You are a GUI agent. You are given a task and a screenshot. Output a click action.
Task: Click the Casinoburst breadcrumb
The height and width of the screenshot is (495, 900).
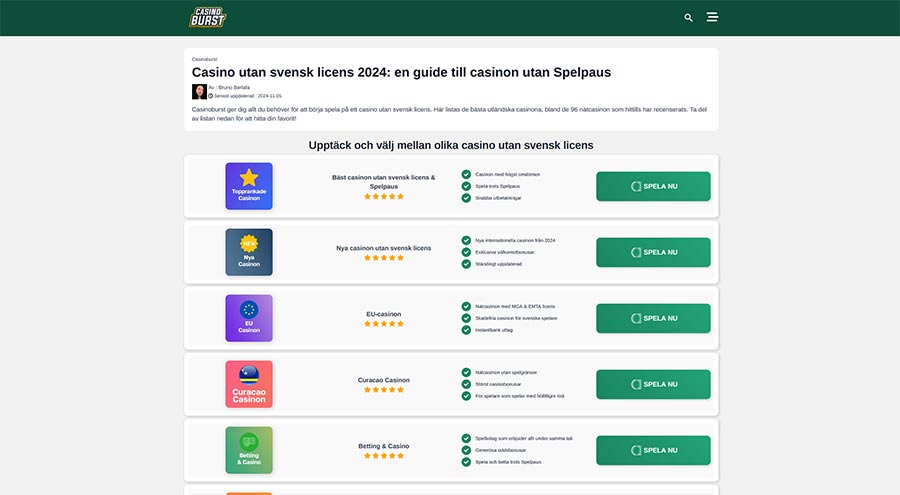click(204, 59)
